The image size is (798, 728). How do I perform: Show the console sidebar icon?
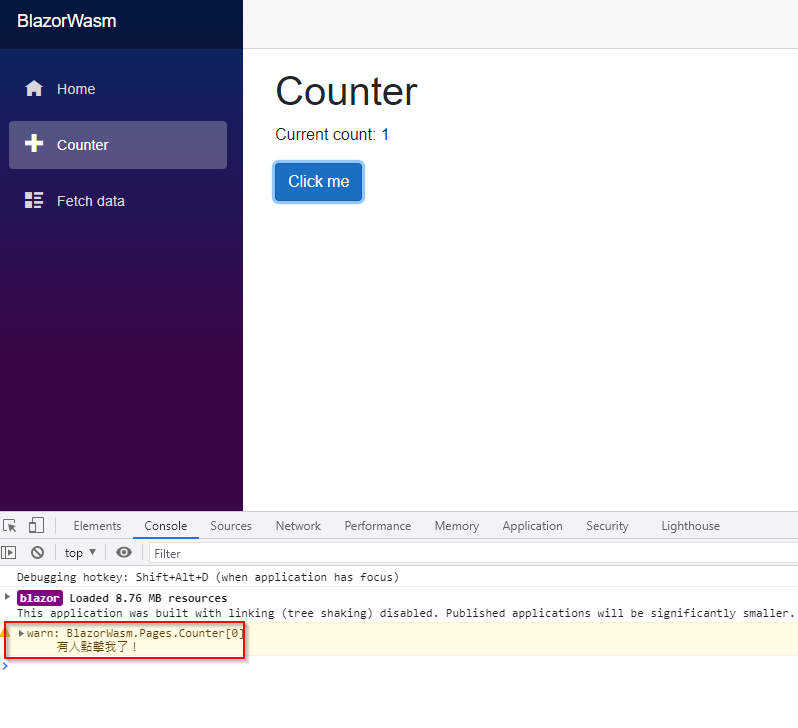click(x=9, y=552)
